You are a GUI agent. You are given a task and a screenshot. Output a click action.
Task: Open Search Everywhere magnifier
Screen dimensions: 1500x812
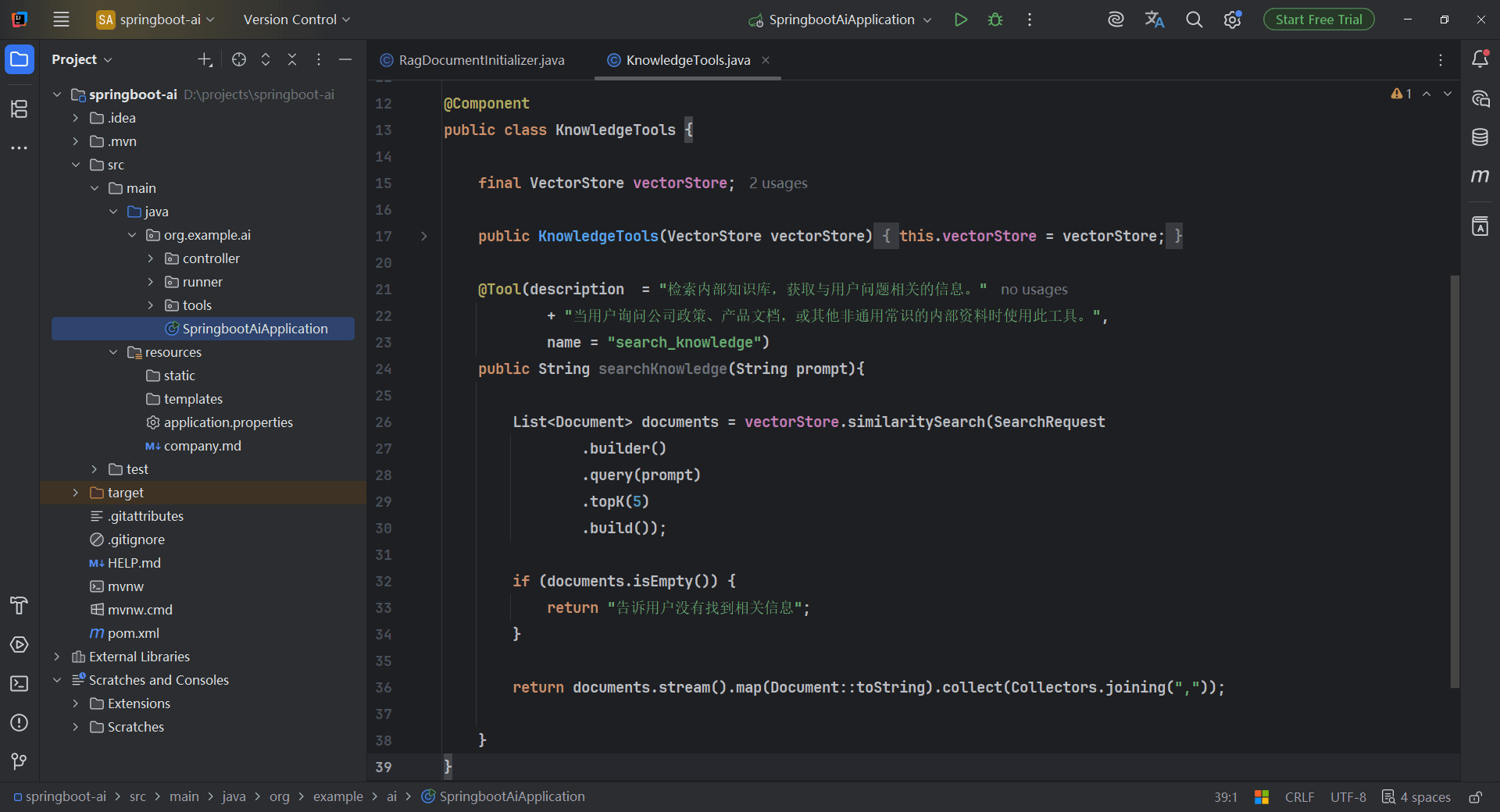coord(1194,20)
